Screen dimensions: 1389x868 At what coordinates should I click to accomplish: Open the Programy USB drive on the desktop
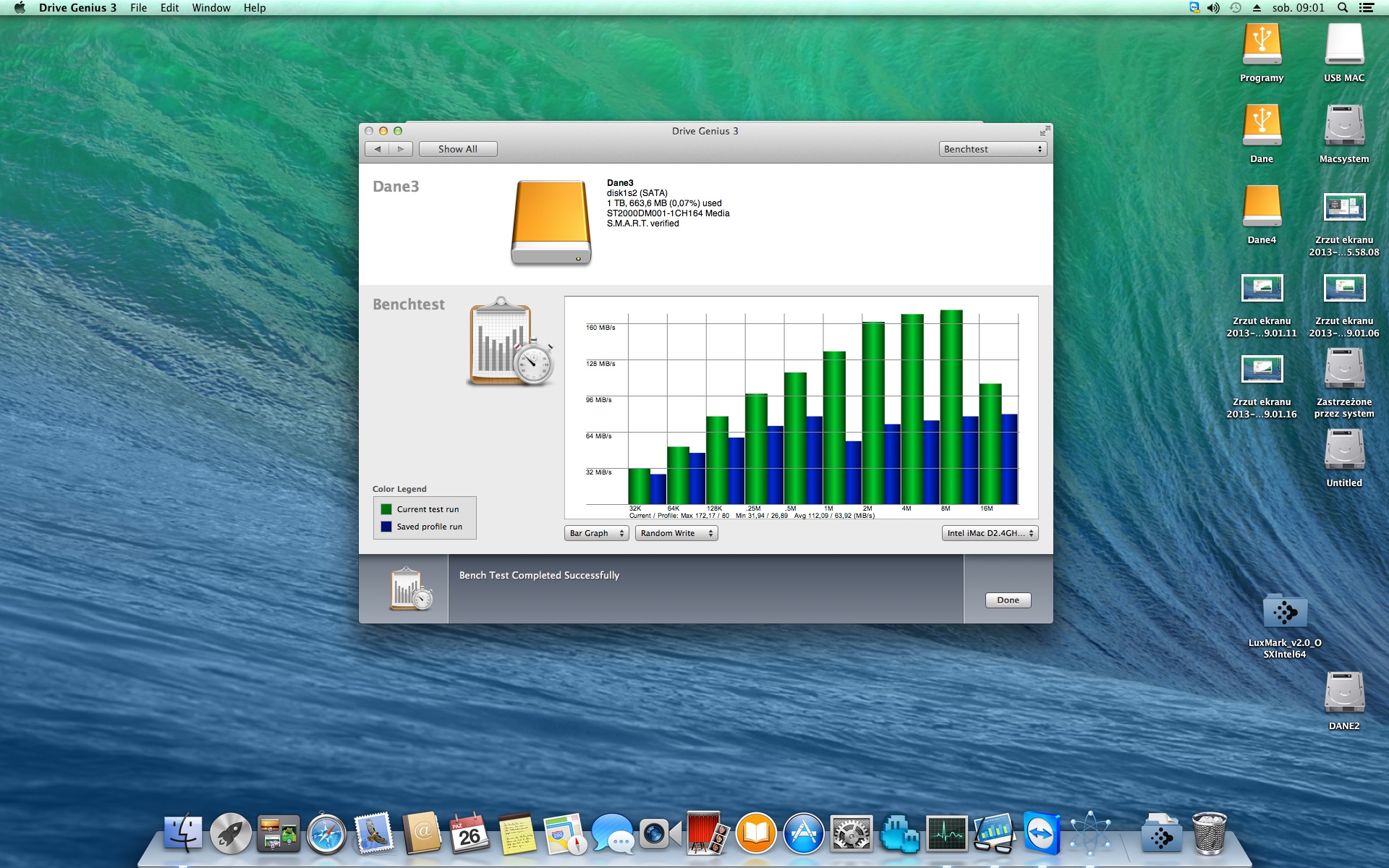coord(1262,45)
